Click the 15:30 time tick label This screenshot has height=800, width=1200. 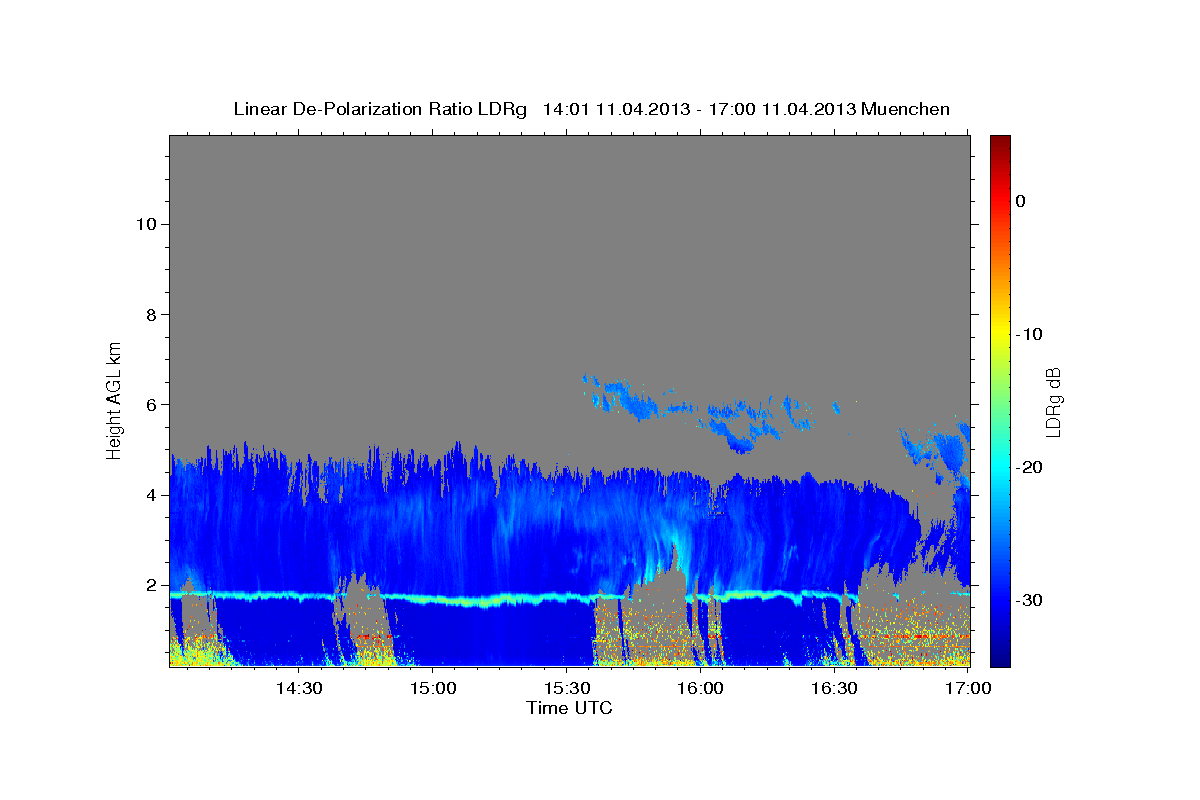coord(567,689)
